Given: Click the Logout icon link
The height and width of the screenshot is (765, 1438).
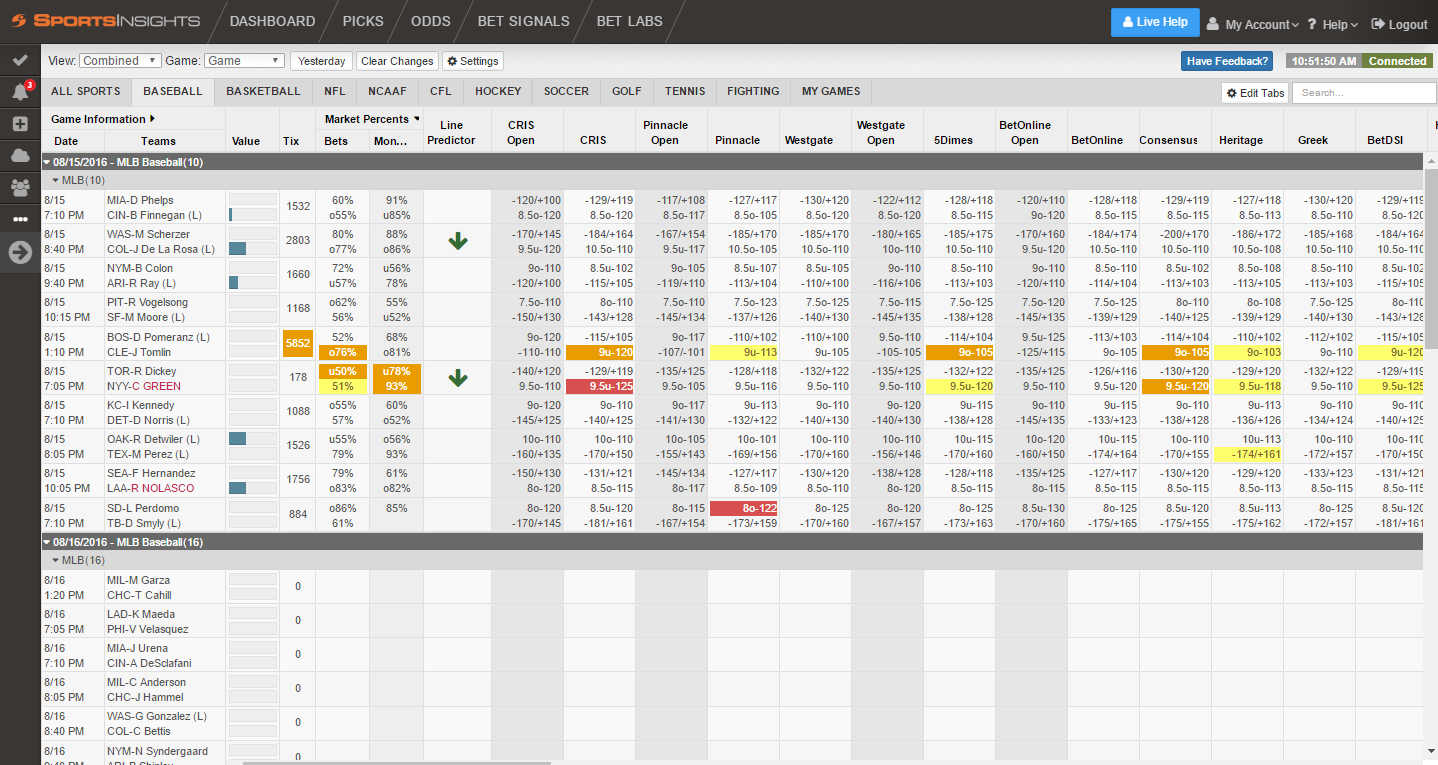Looking at the screenshot, I should [1399, 24].
